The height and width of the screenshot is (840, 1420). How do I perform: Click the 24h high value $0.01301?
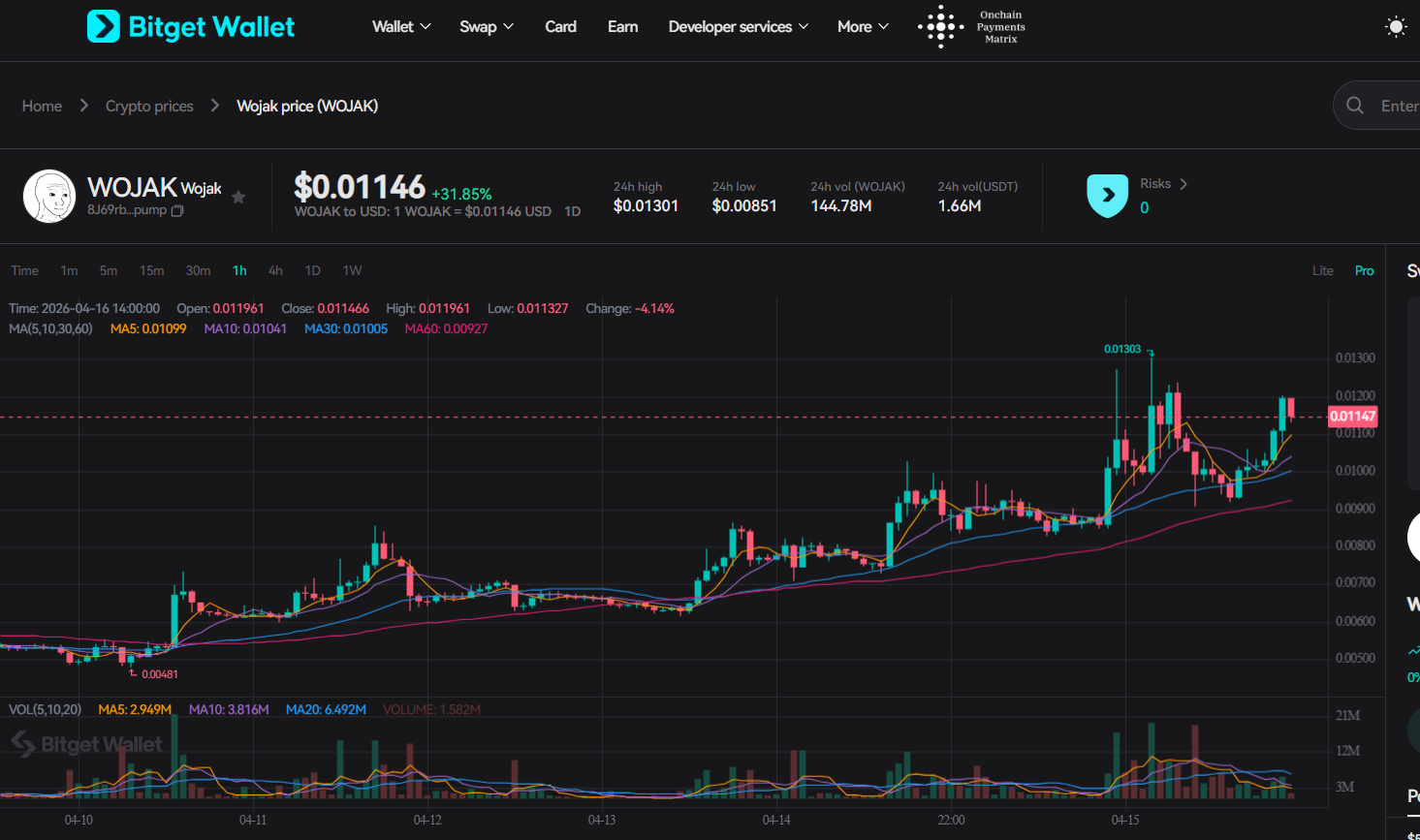point(647,205)
